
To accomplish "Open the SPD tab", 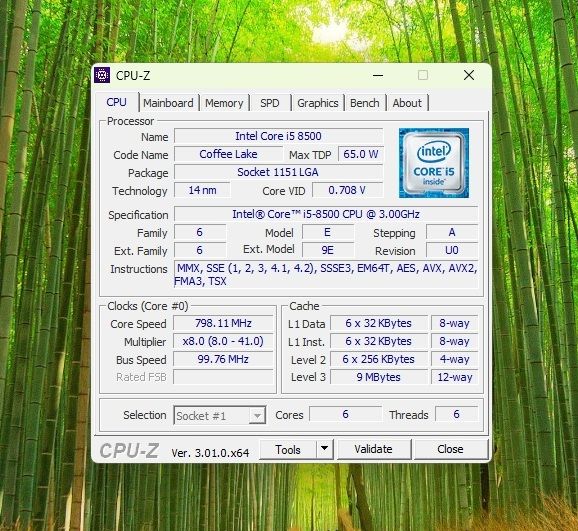I will (270, 103).
